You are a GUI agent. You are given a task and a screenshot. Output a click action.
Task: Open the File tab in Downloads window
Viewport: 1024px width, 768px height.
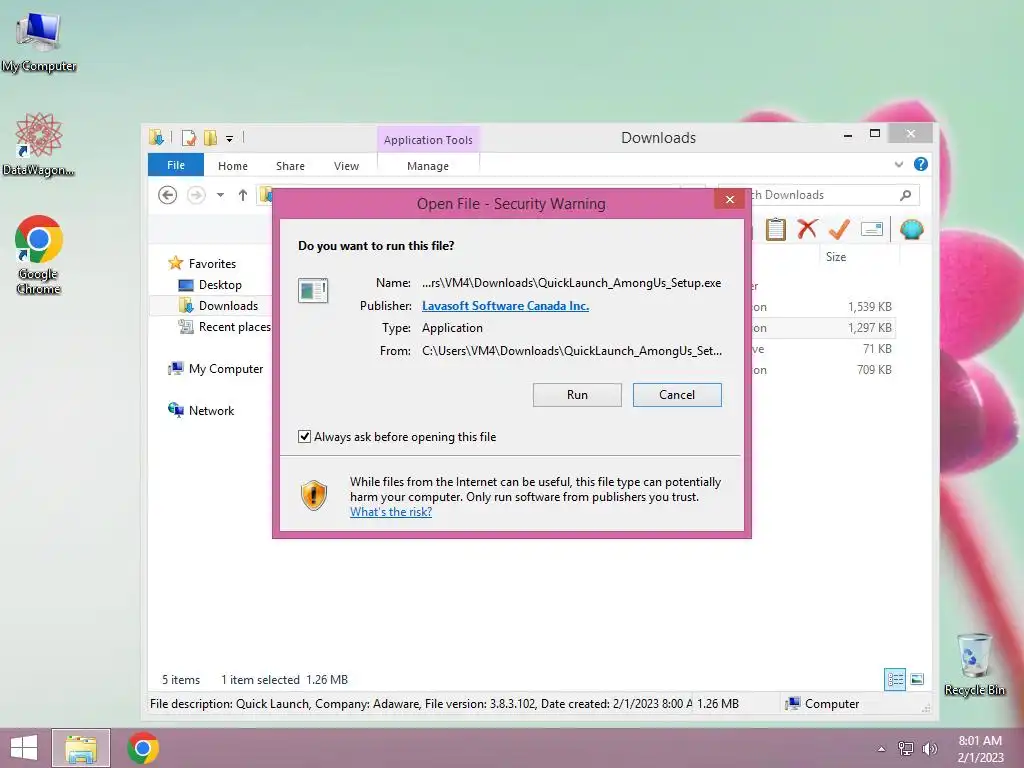[x=176, y=165]
